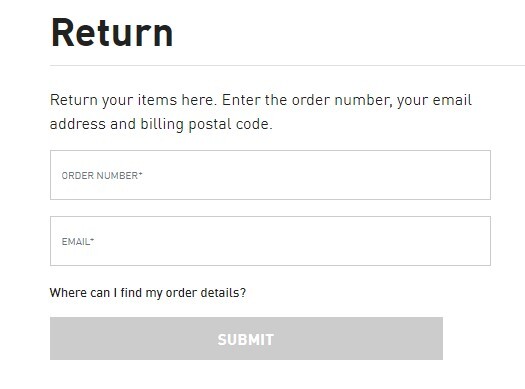Click the left edge of the Submit button
The height and width of the screenshot is (389, 525).
pyautogui.click(x=54, y=338)
